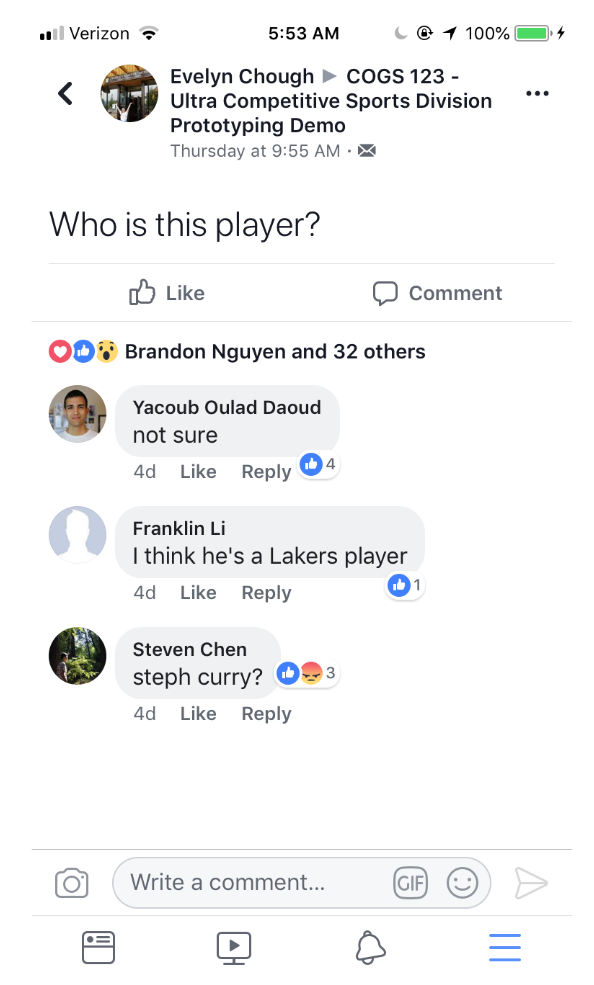Reply to Franklin Li's comment
The height and width of the screenshot is (985, 594).
coord(266,593)
